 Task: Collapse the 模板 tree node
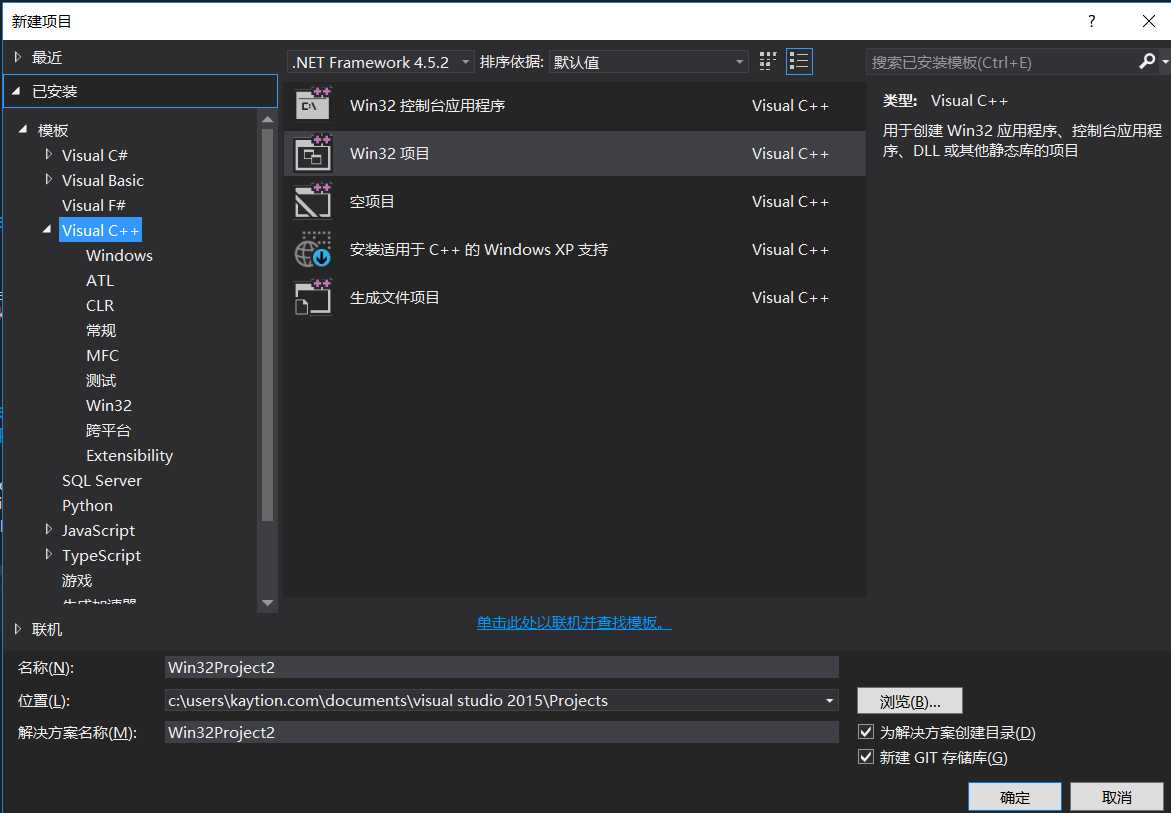click(23, 130)
